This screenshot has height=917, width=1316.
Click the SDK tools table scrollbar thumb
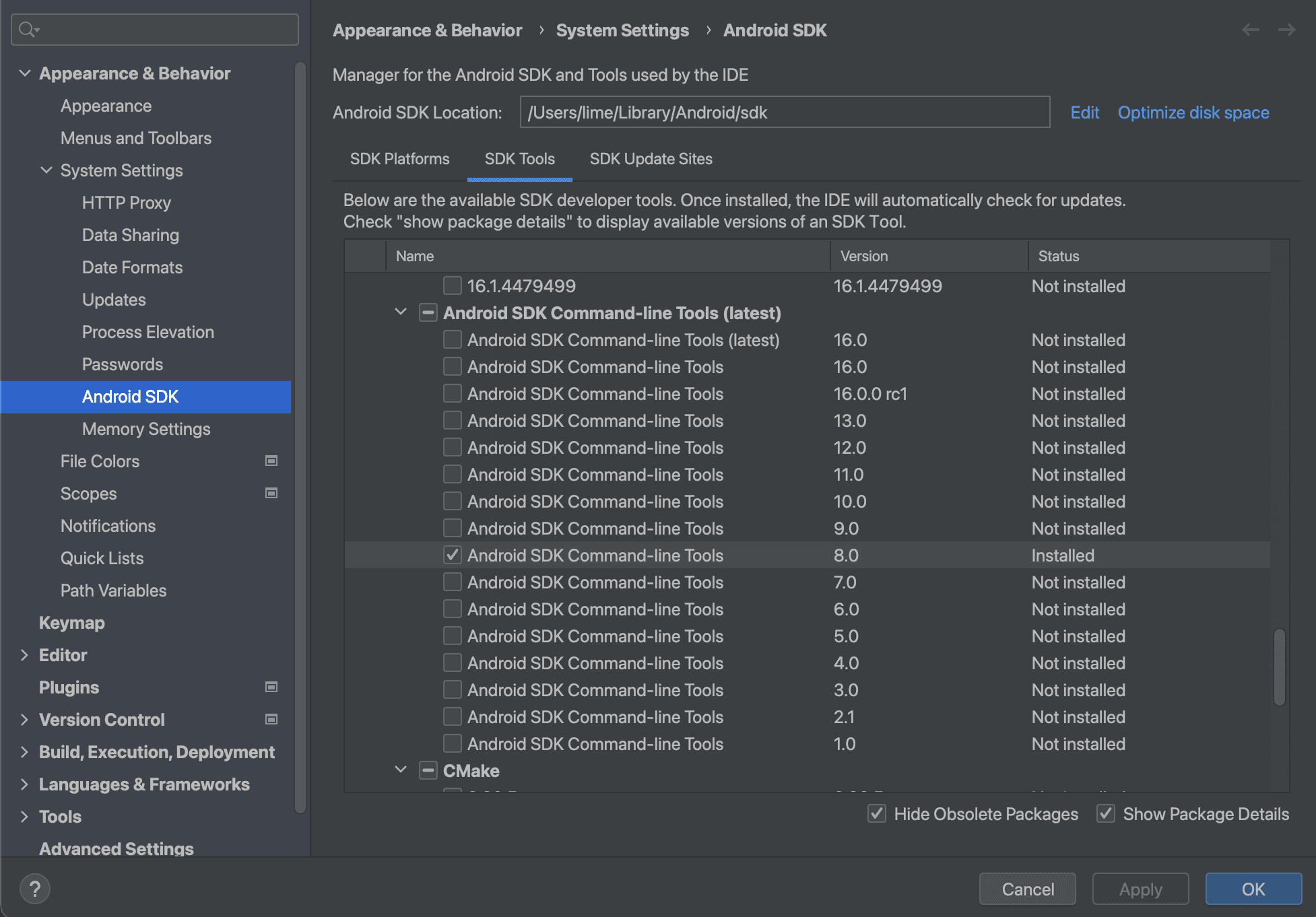point(1280,667)
